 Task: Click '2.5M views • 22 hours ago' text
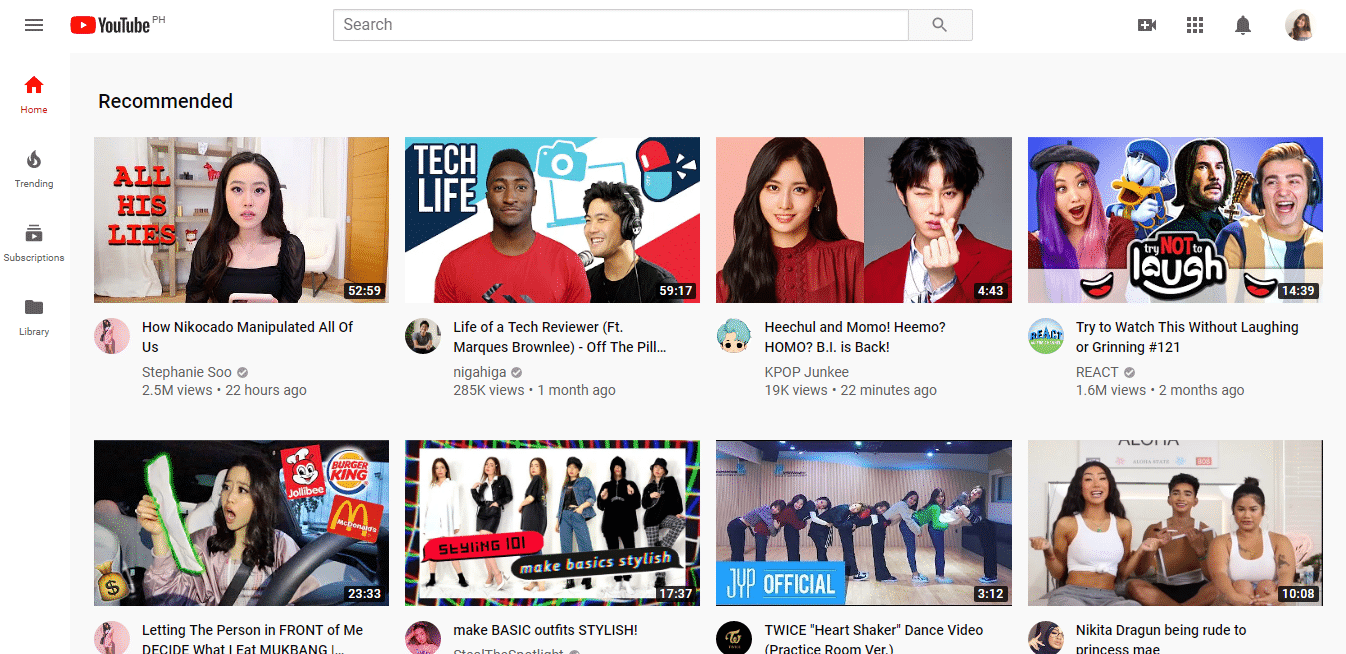coord(224,390)
